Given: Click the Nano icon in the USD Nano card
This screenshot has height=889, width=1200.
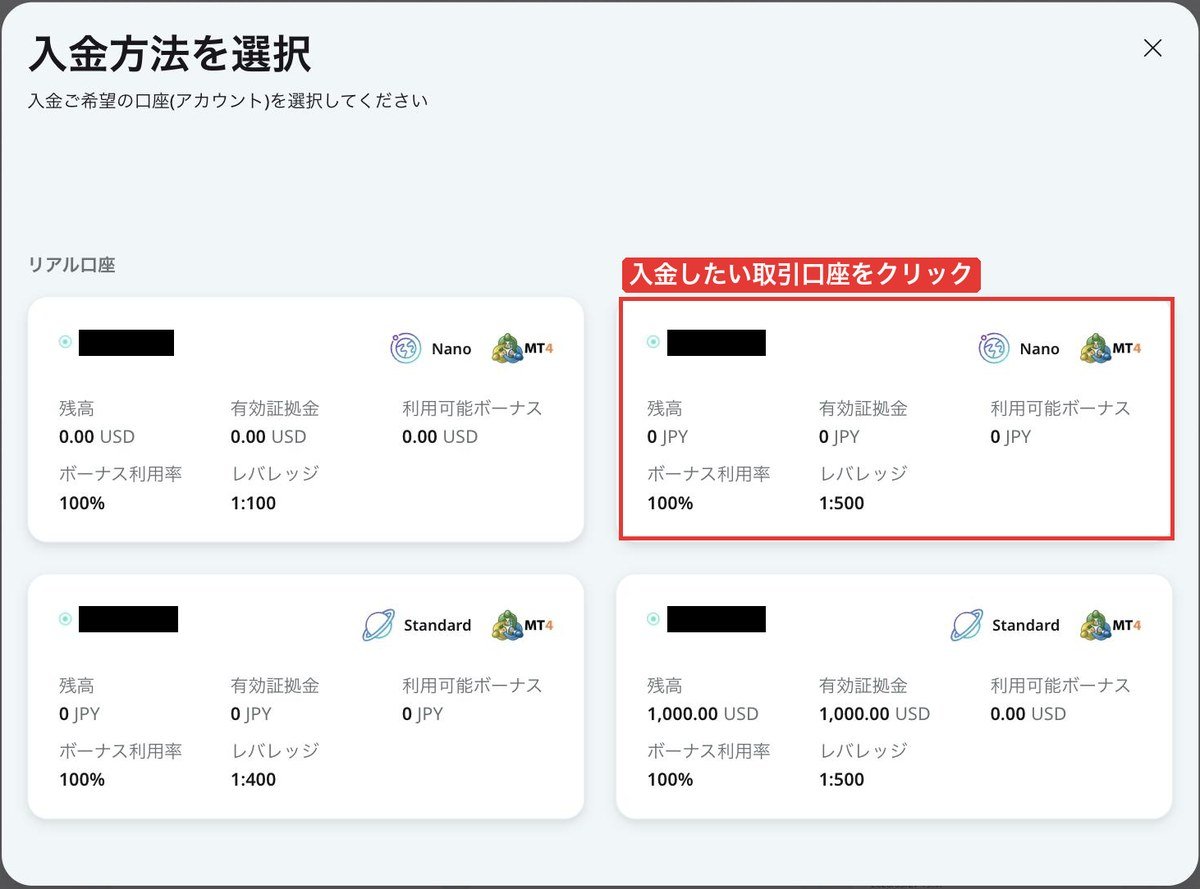Looking at the screenshot, I should (406, 349).
